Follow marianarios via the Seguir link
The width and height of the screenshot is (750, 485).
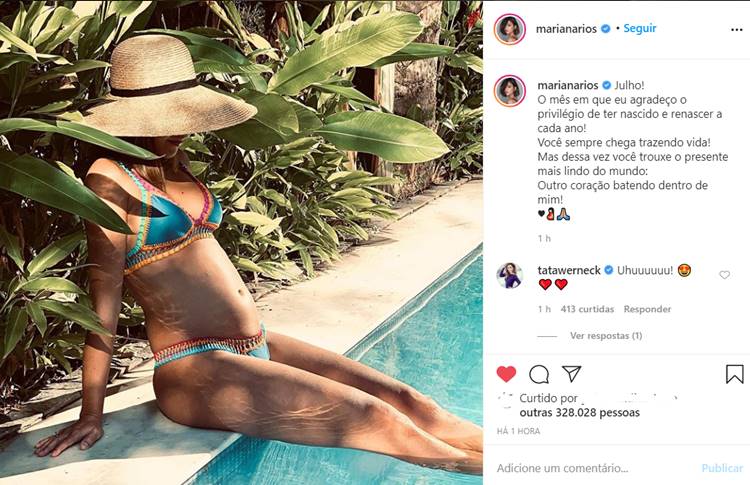click(640, 28)
